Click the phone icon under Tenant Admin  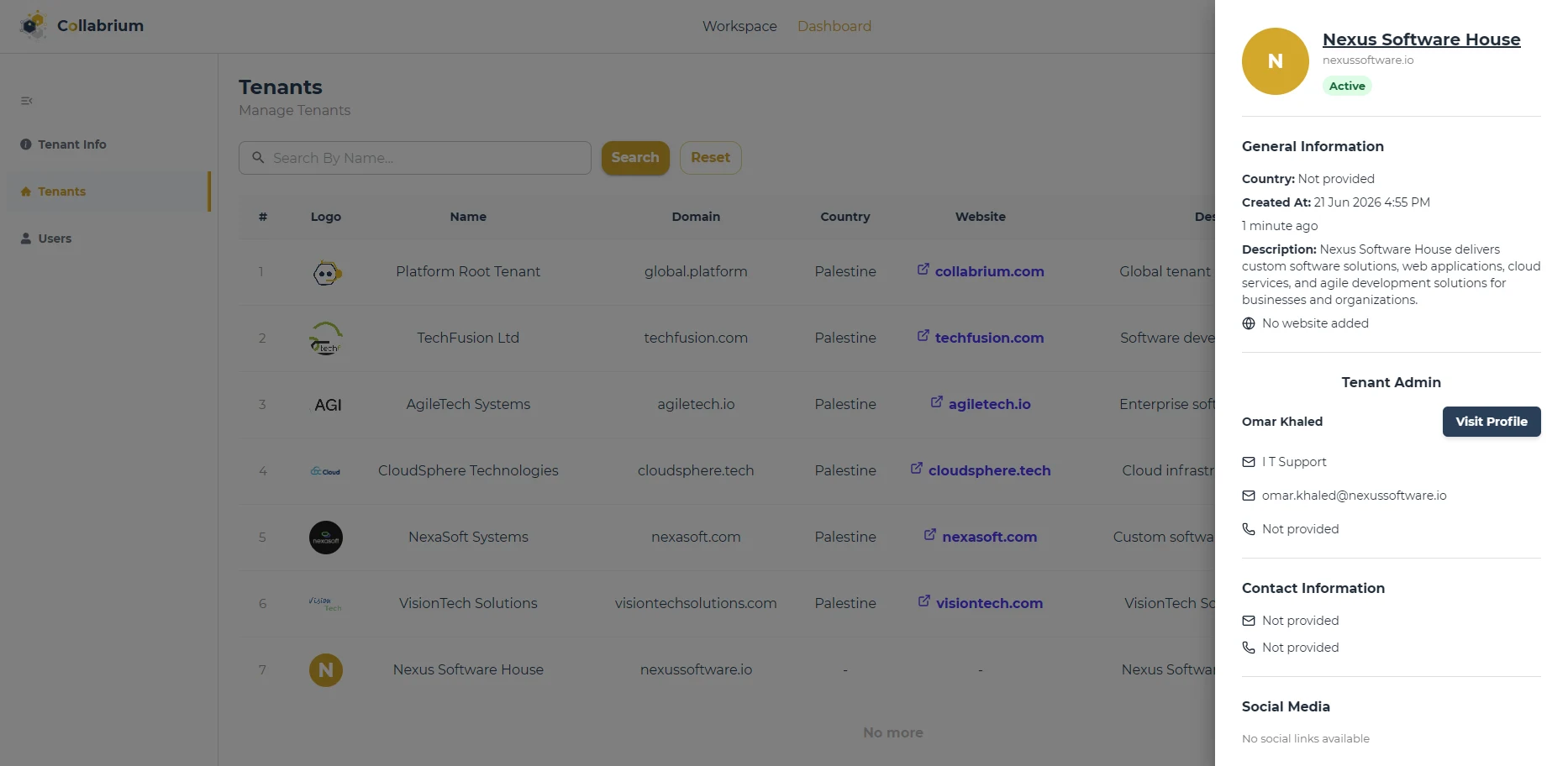[x=1249, y=529]
